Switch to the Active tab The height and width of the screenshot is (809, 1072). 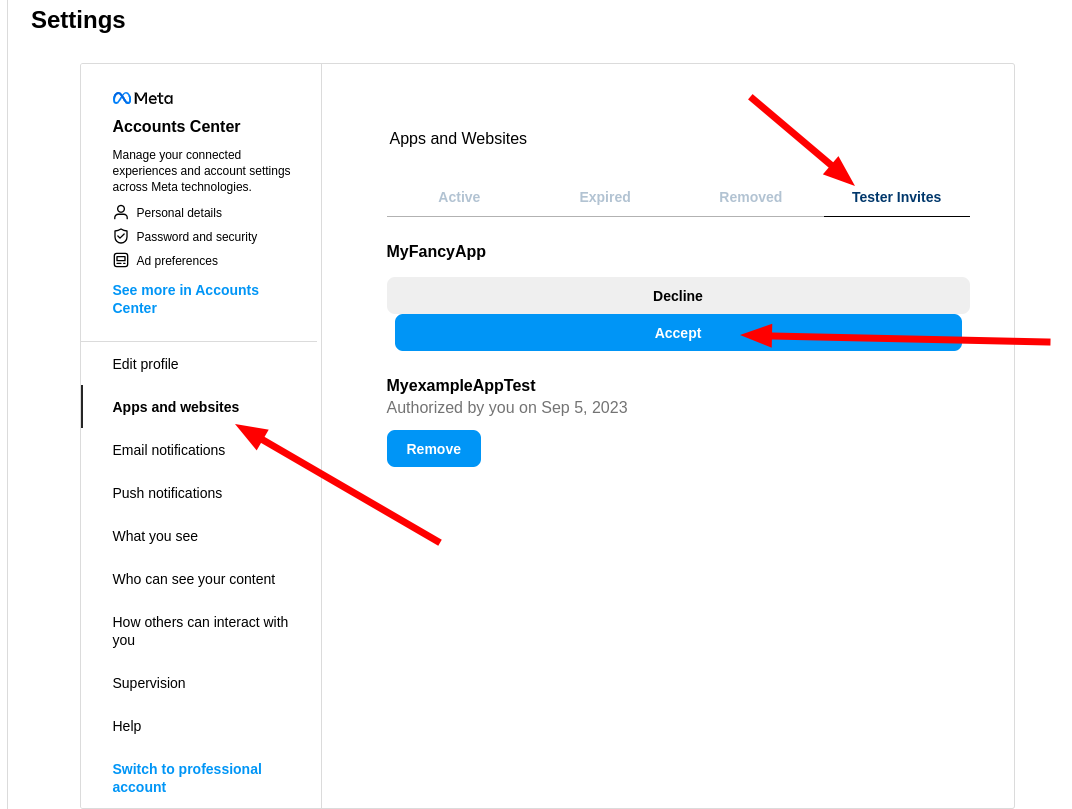click(459, 197)
